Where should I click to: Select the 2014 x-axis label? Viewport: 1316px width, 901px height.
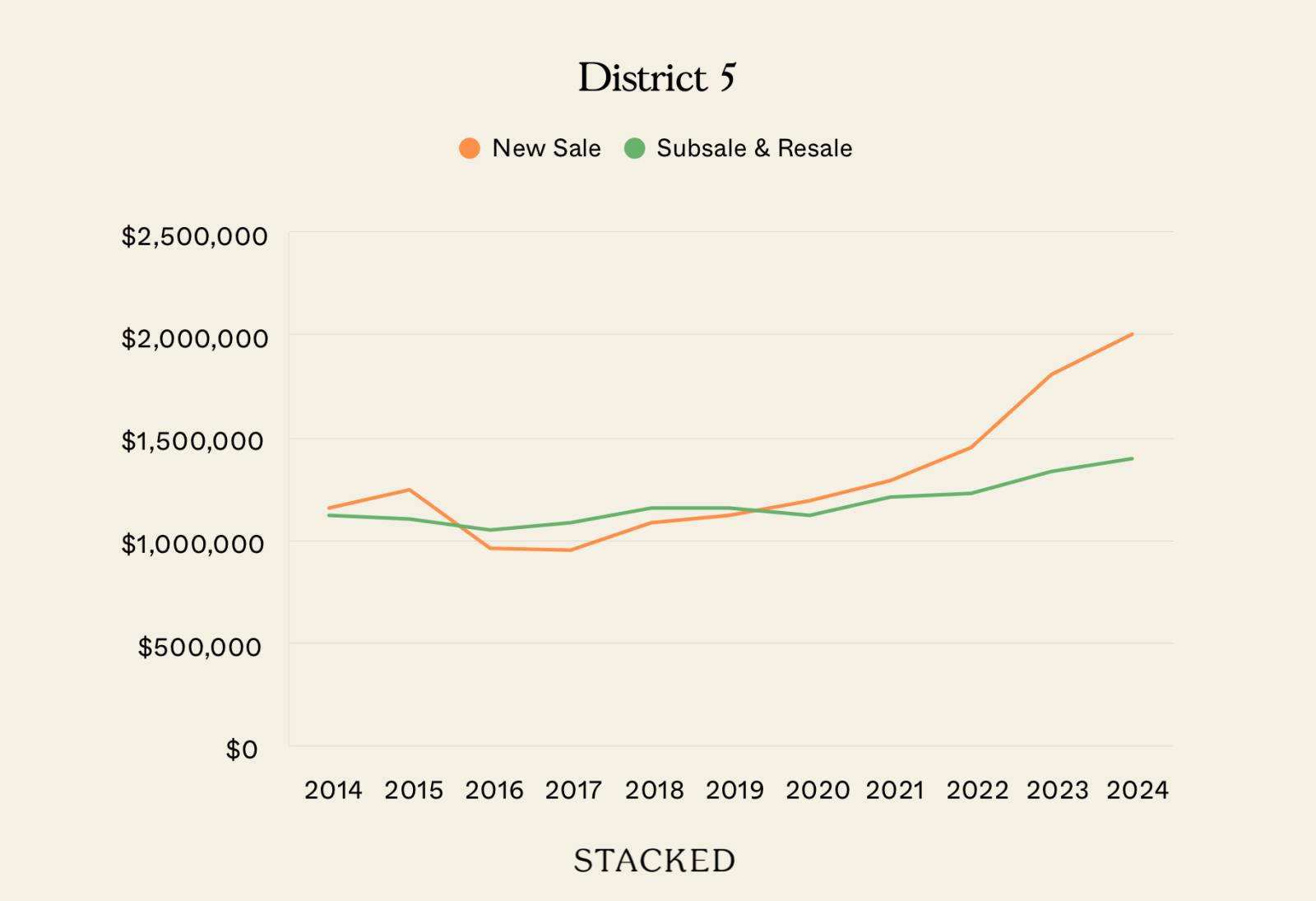333,790
